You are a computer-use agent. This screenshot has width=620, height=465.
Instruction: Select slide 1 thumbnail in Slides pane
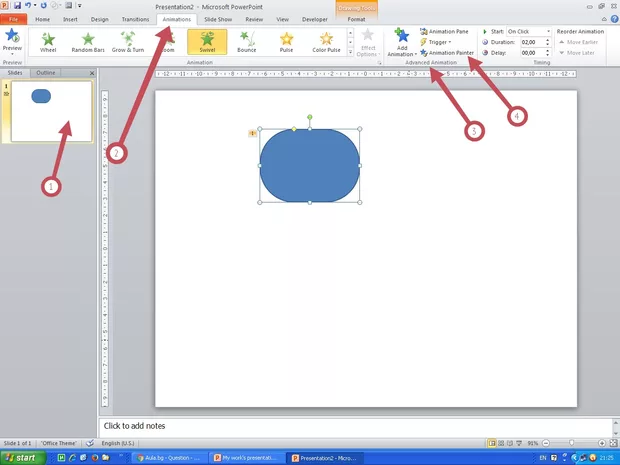point(52,111)
